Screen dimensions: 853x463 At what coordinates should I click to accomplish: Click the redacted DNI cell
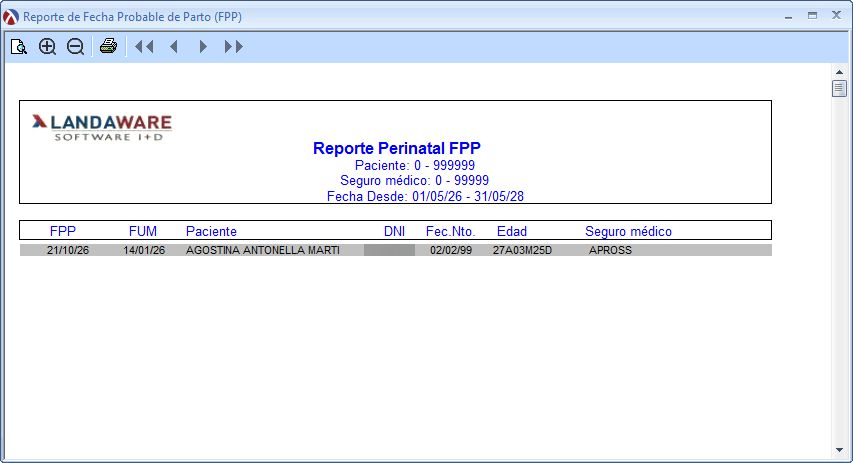(390, 250)
